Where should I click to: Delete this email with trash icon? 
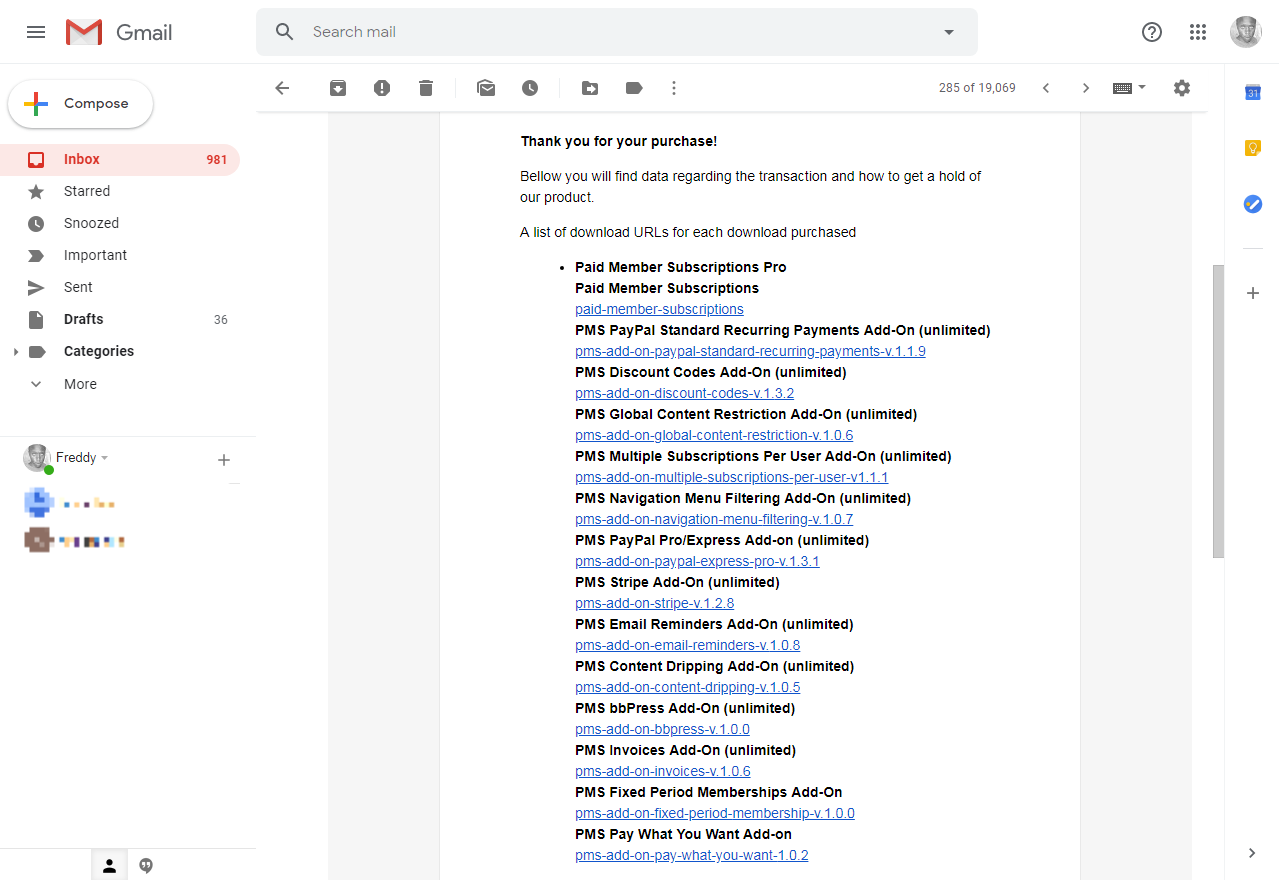pyautogui.click(x=426, y=88)
